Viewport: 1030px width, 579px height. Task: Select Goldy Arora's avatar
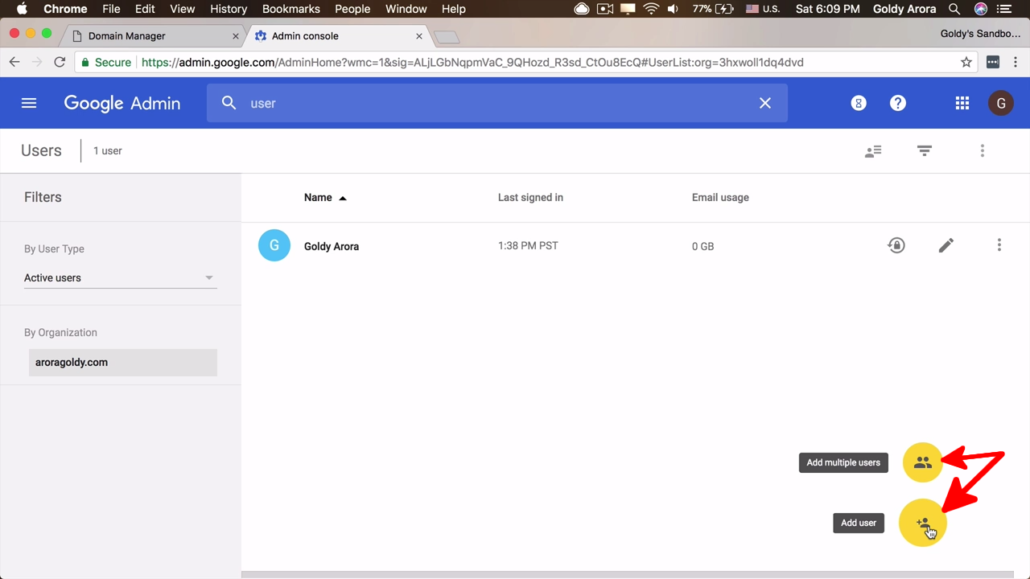[x=275, y=246]
